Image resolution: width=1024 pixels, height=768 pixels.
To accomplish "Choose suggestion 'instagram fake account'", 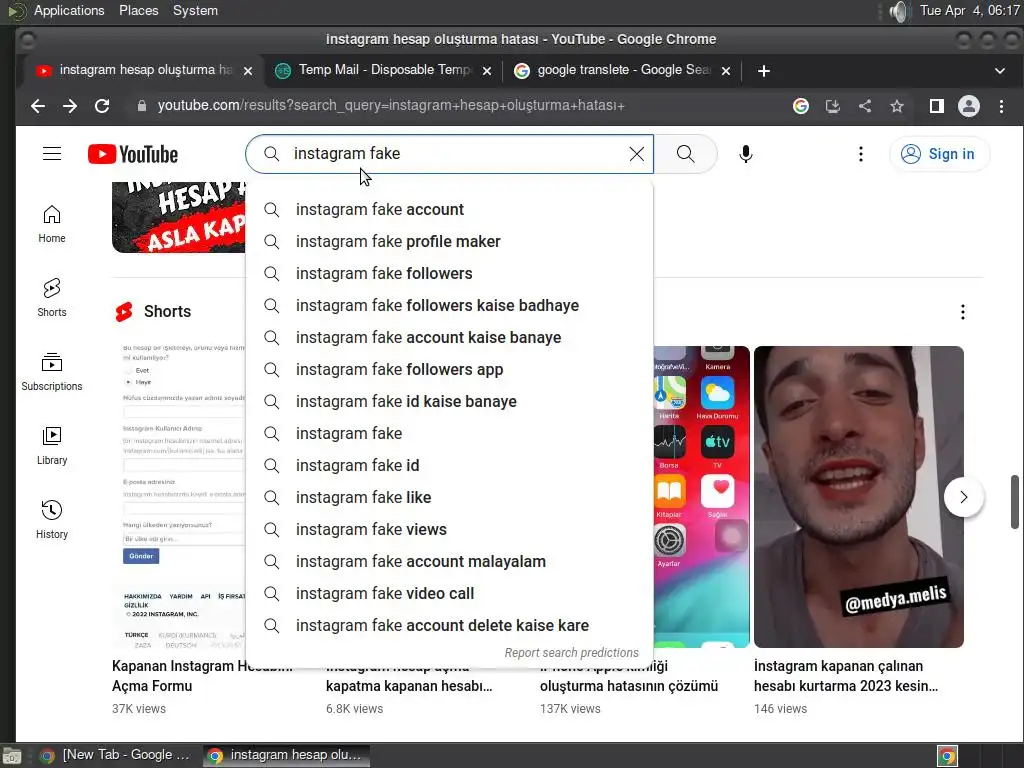I will point(449,210).
